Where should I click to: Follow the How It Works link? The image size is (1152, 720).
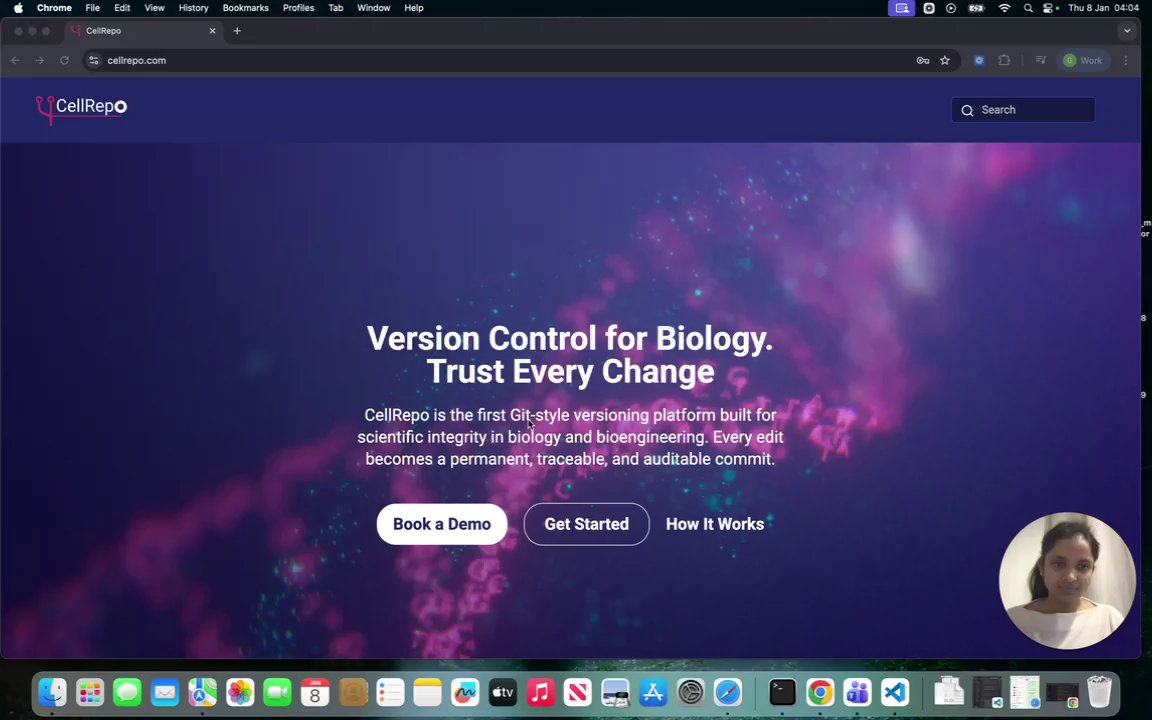pyautogui.click(x=715, y=524)
